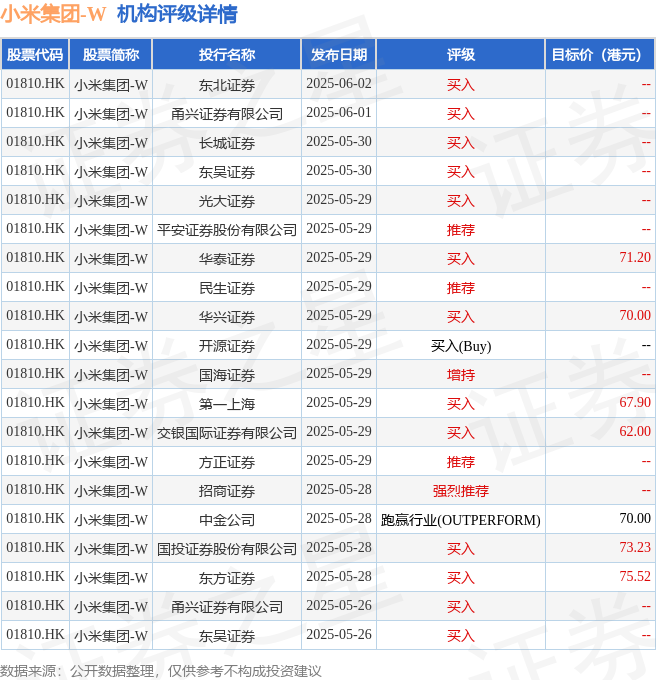
Task: Select the 长城证券 cell
Action: pyautogui.click(x=227, y=143)
